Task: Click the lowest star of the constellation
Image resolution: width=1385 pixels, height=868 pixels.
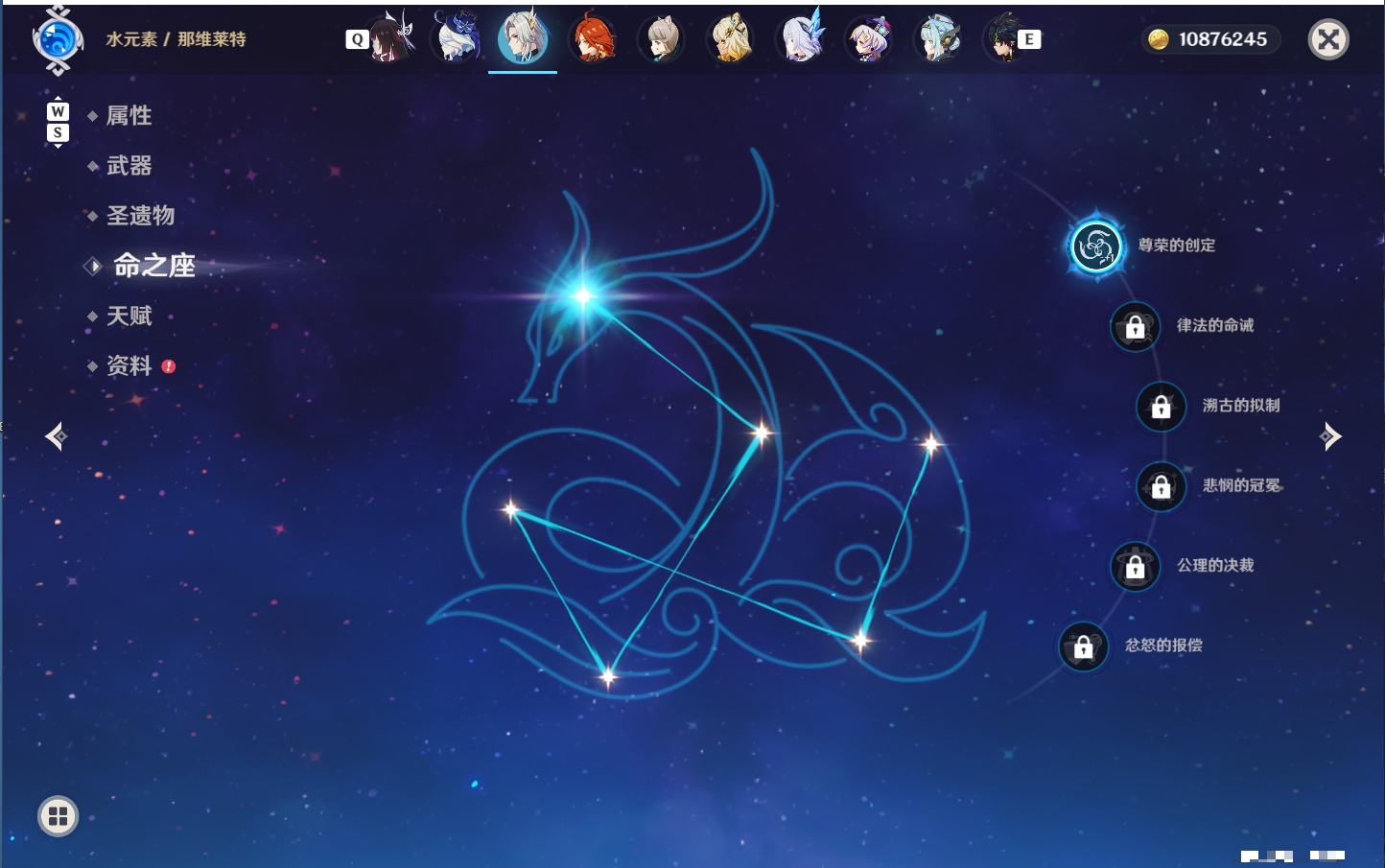Action: (607, 676)
